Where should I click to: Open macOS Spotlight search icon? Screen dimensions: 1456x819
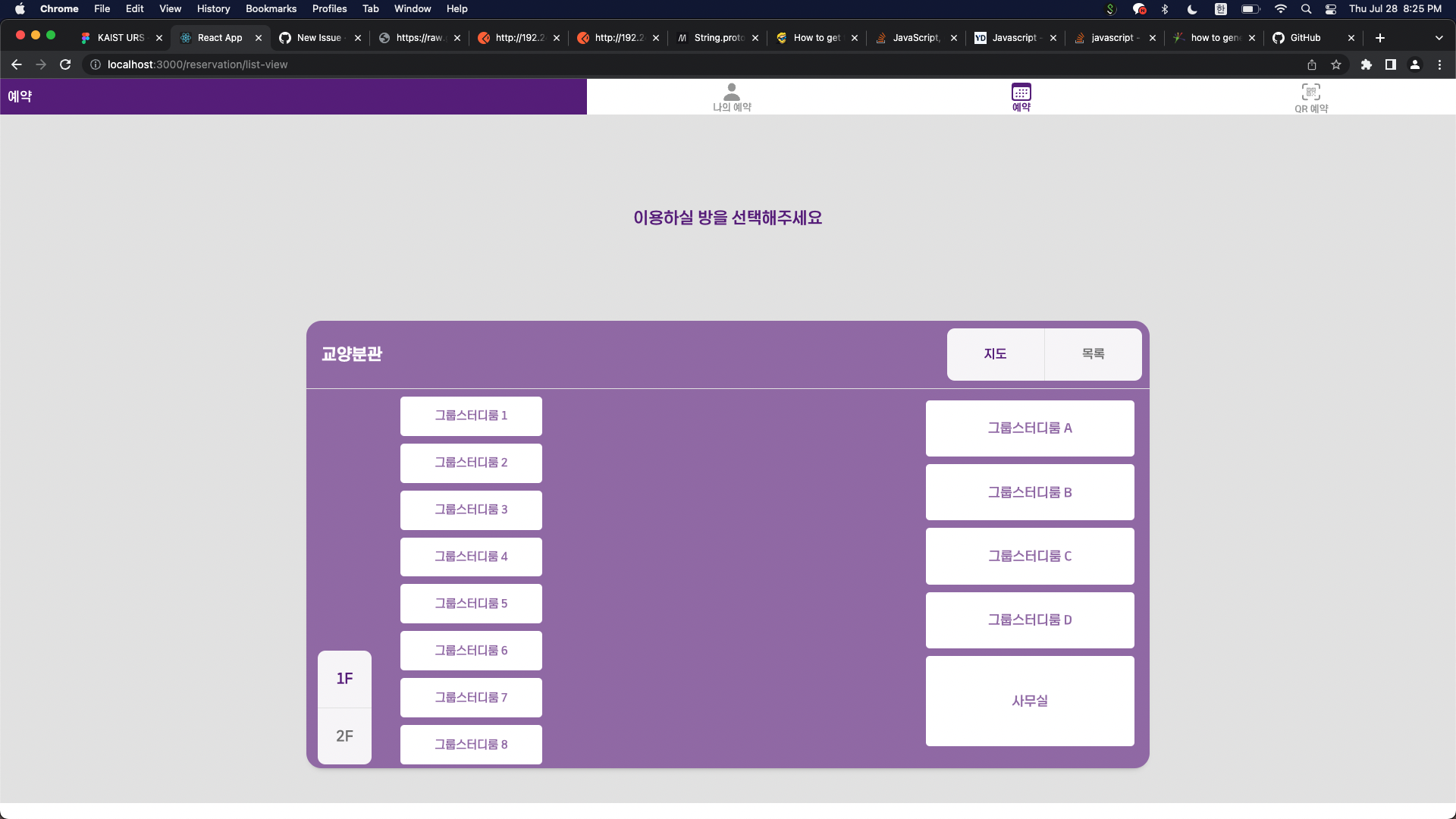(1306, 9)
